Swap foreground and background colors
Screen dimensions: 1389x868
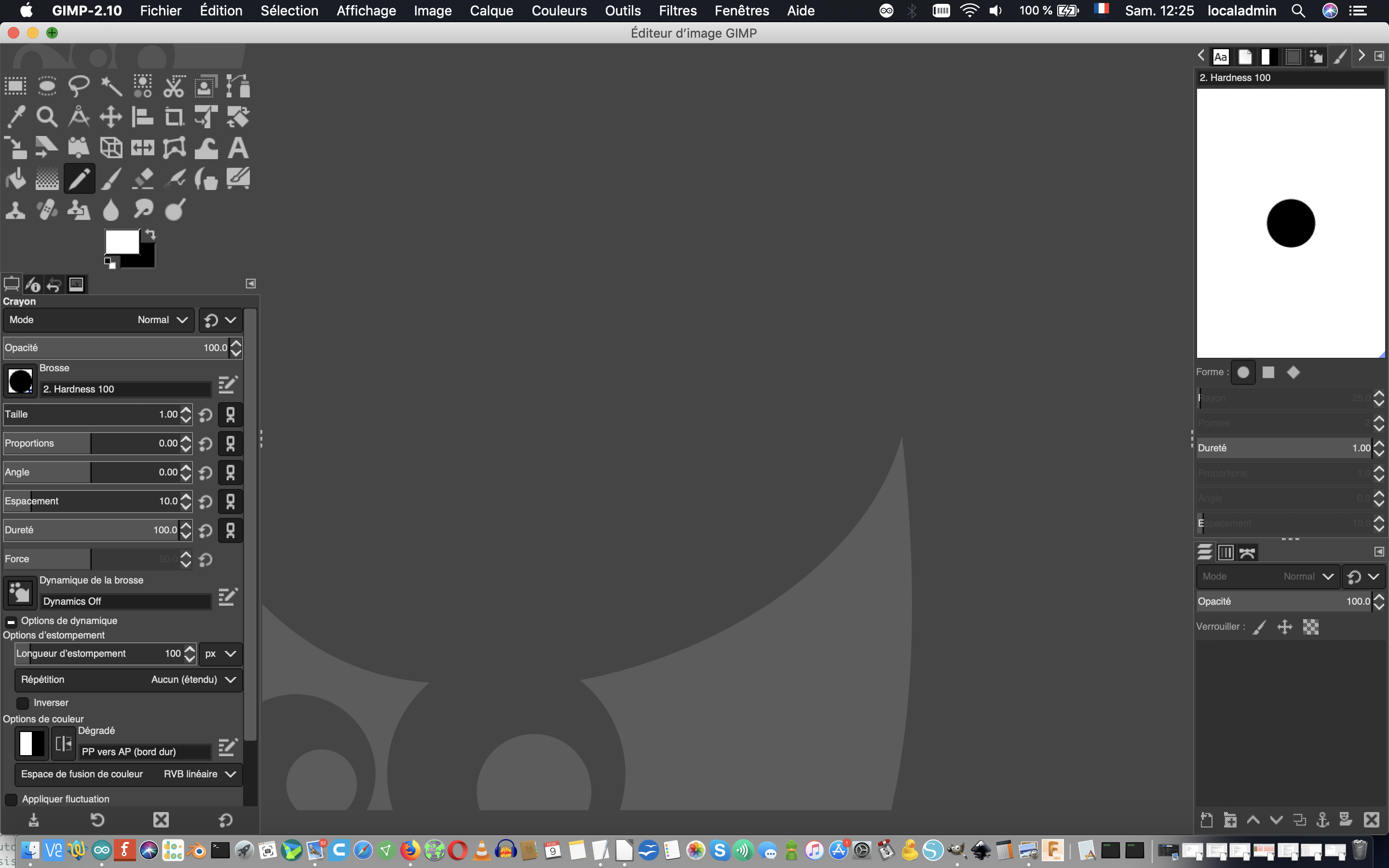pos(150,234)
